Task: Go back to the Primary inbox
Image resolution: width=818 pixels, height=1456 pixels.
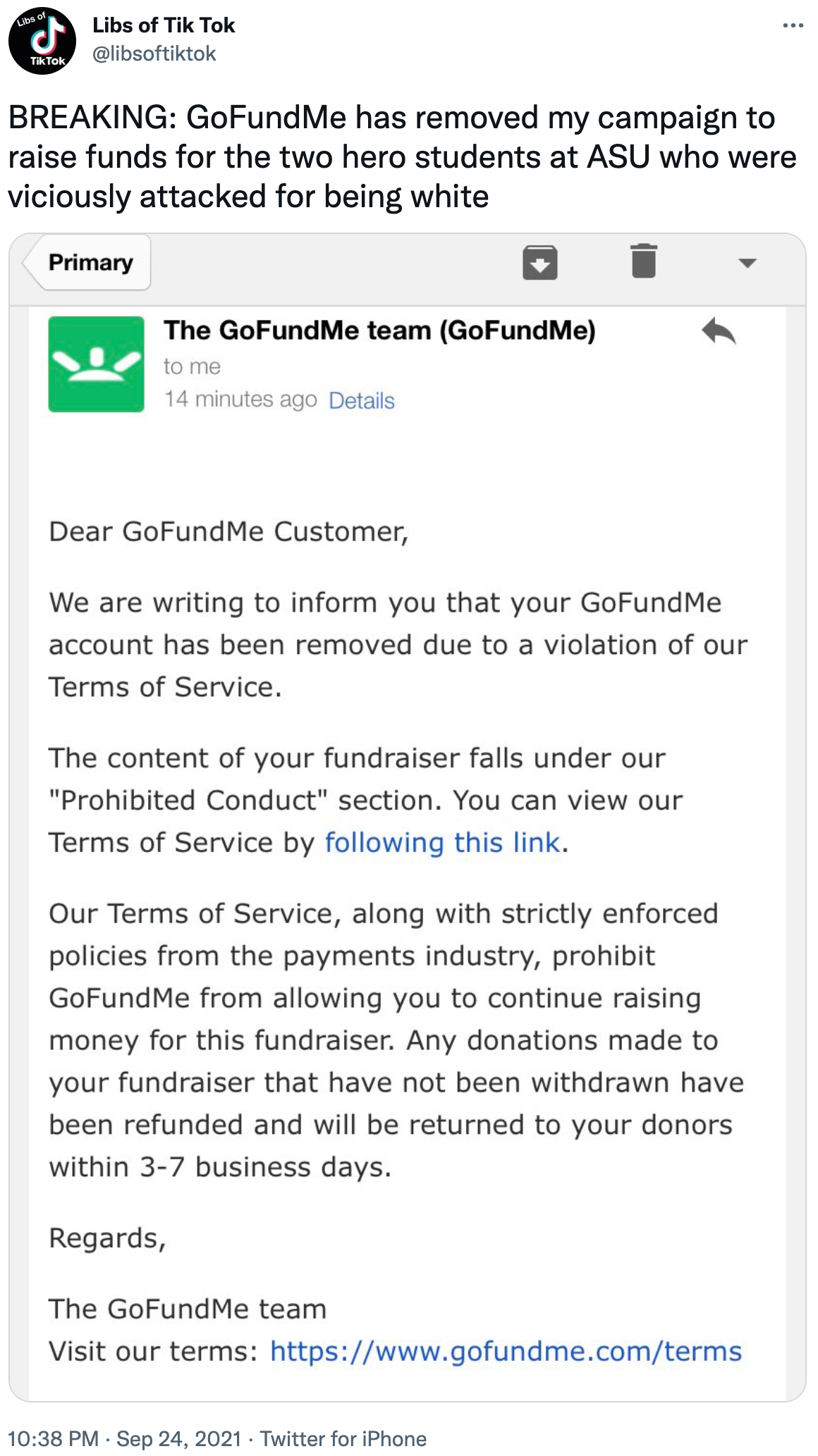Action: coord(87,262)
